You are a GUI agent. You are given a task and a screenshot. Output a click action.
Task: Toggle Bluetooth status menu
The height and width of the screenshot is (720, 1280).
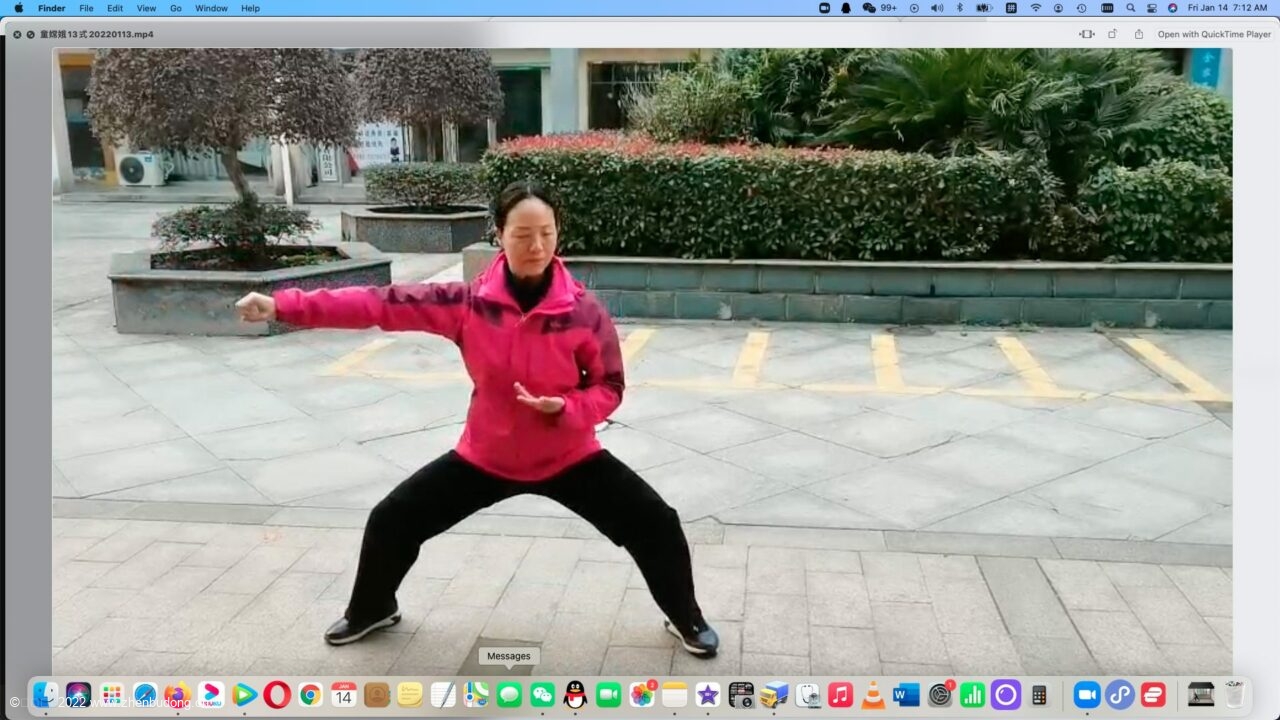[x=959, y=8]
